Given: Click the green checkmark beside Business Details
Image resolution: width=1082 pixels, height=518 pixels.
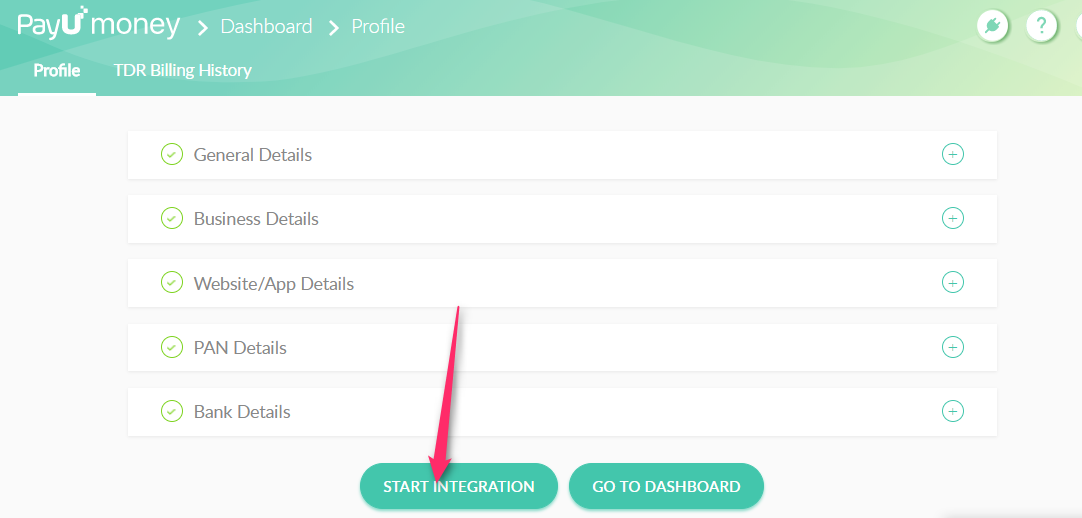Looking at the screenshot, I should coord(172,219).
